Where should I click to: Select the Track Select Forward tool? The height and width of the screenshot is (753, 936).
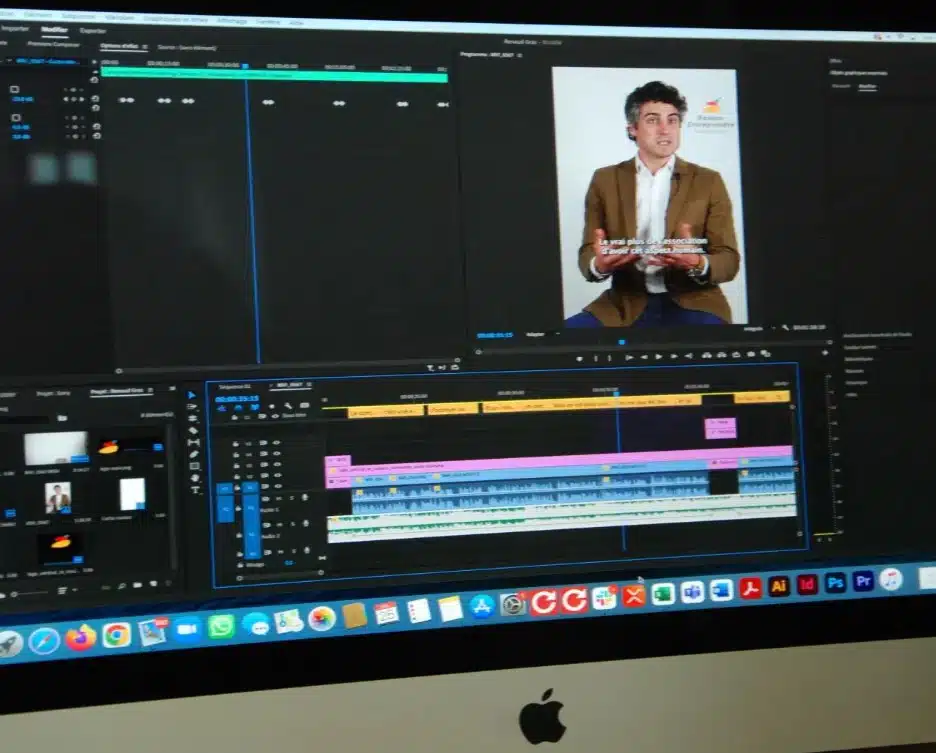pyautogui.click(x=192, y=407)
